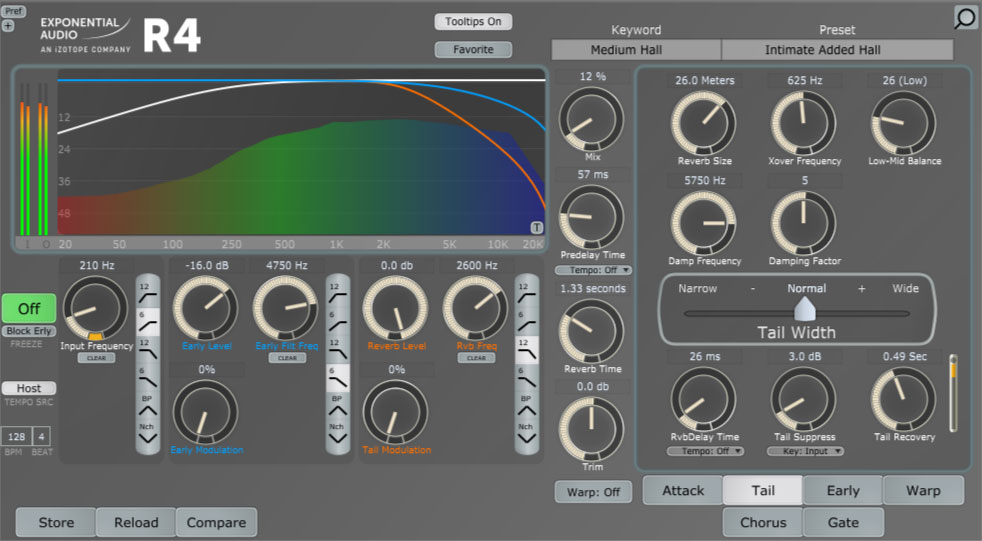Click the Reload button
The width and height of the screenshot is (982, 541).
click(136, 522)
